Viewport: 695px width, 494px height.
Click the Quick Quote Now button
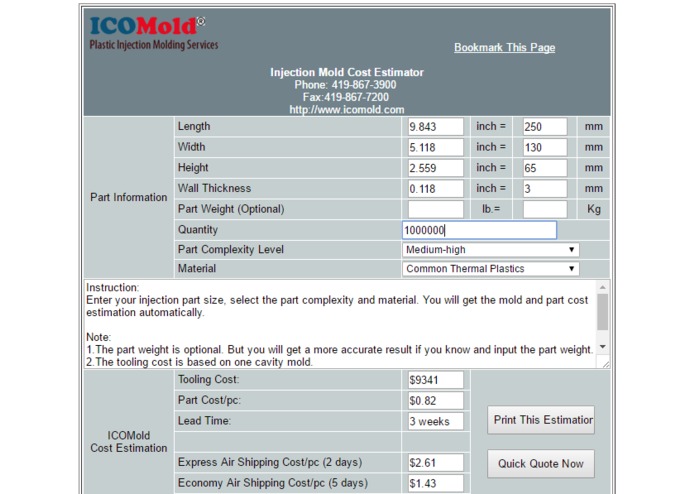tap(541, 464)
